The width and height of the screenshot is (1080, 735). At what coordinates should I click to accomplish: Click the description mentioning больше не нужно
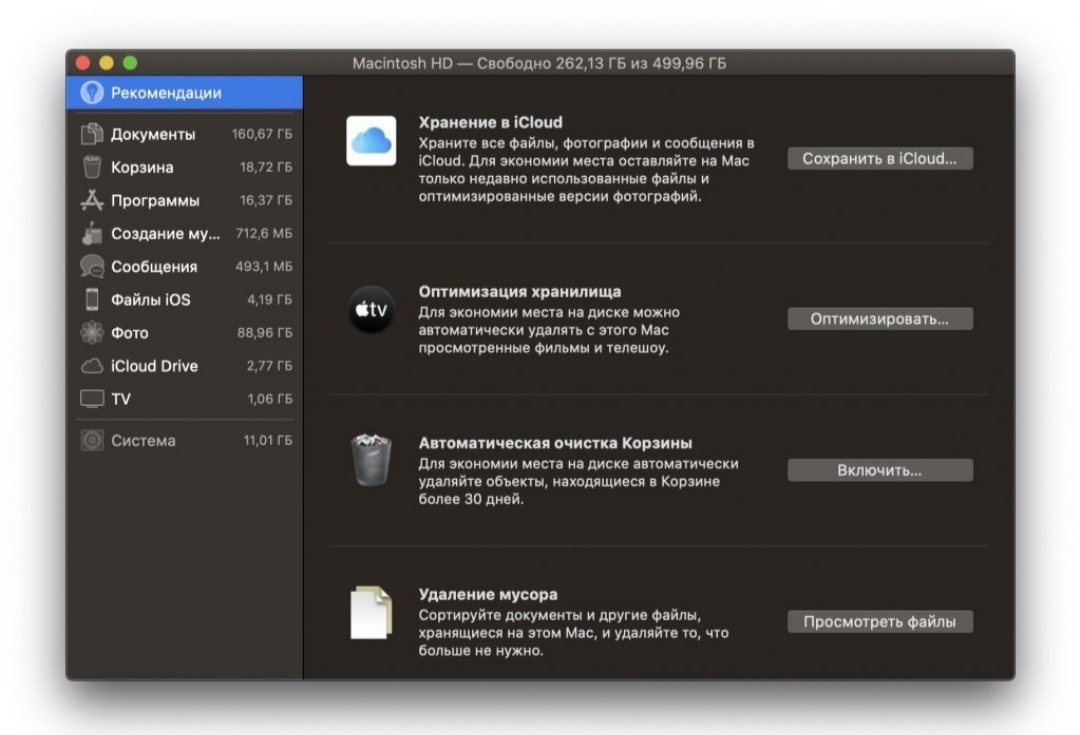coord(573,632)
